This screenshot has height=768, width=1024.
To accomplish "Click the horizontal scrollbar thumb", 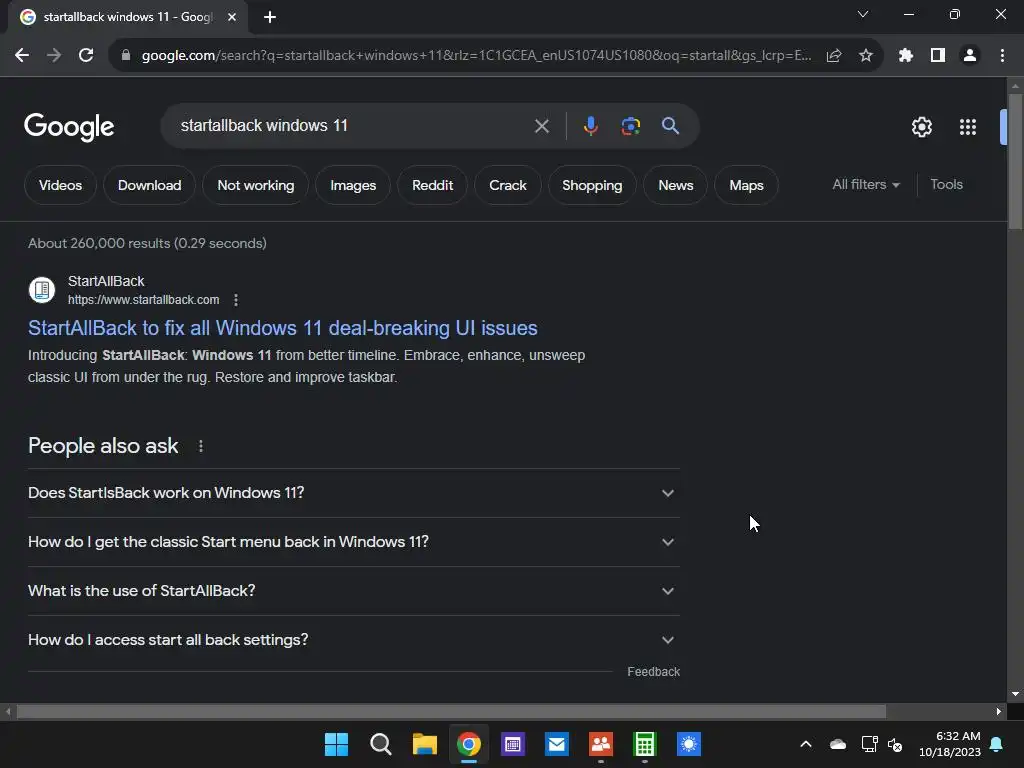I will pyautogui.click(x=451, y=711).
